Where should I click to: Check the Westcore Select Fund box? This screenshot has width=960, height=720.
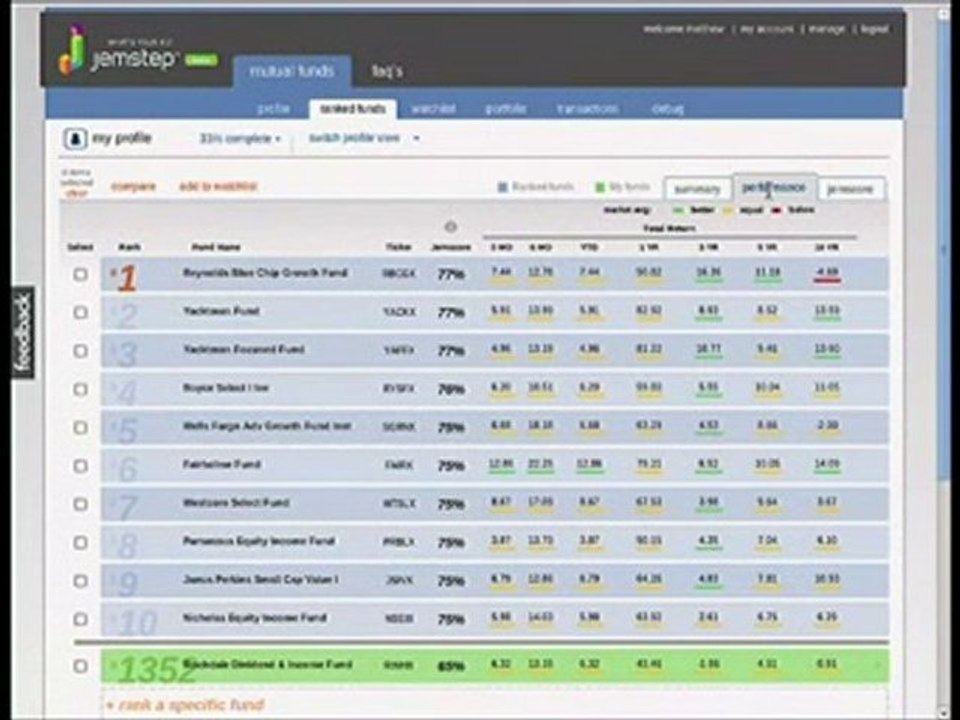[80, 504]
